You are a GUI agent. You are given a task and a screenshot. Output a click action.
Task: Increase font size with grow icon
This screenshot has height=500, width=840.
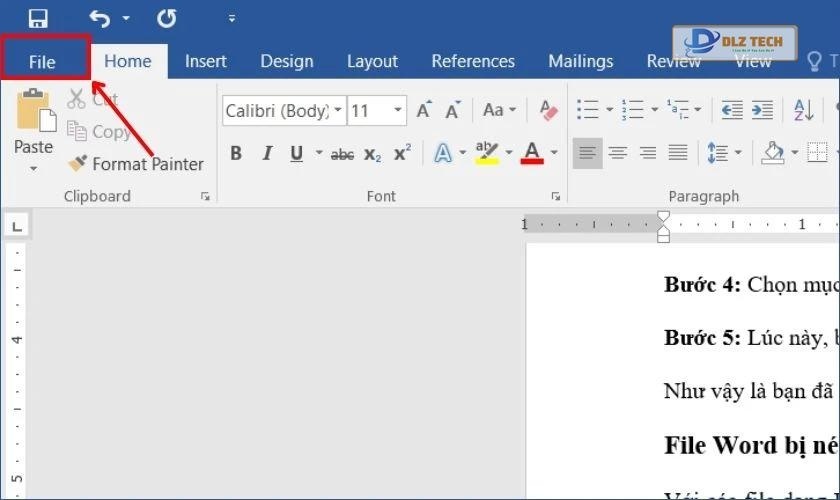click(424, 110)
